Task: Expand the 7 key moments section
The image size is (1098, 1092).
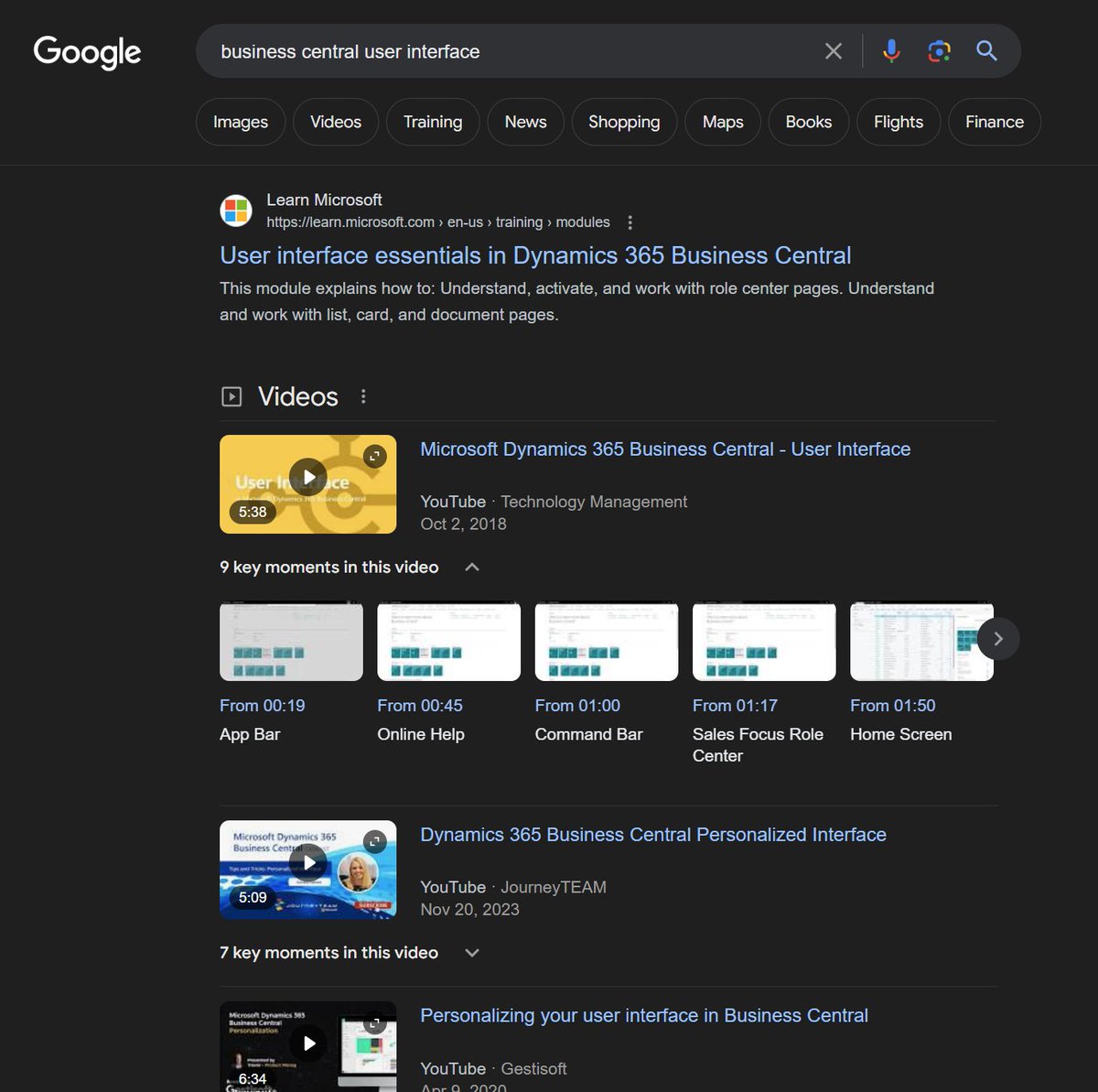Action: point(472,953)
